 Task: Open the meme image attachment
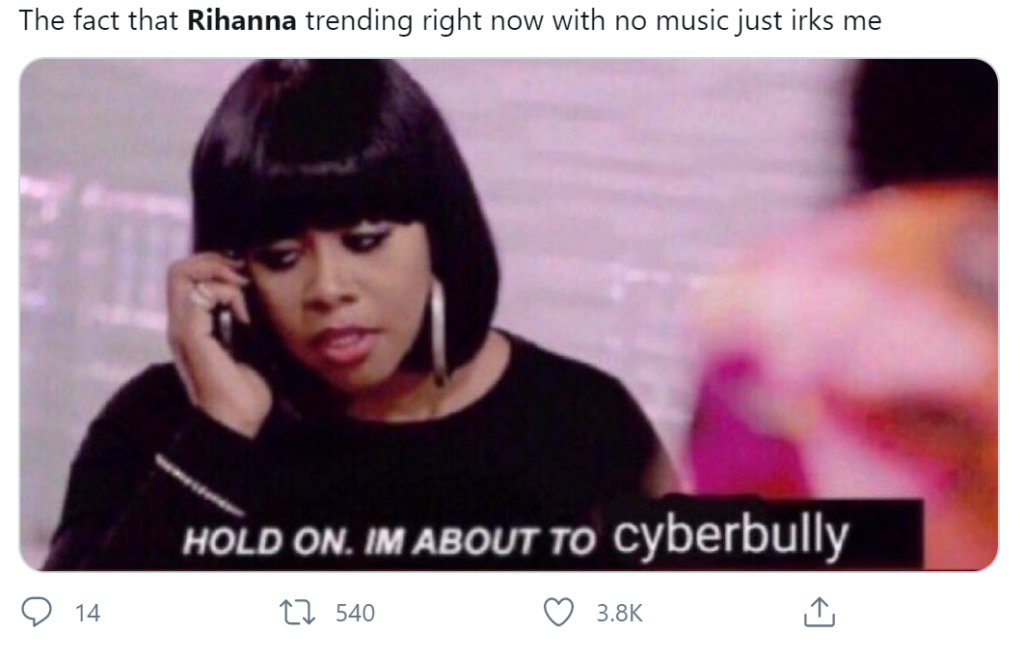pyautogui.click(x=508, y=315)
